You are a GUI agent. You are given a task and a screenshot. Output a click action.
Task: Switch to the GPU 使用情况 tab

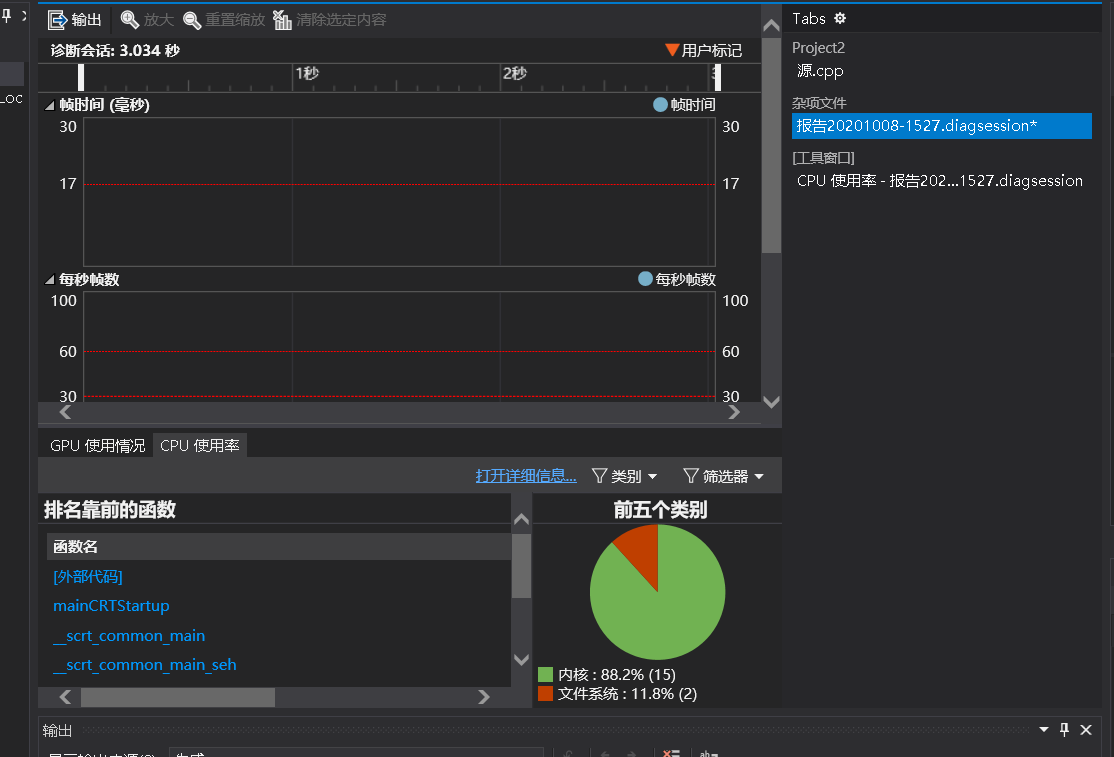[96, 445]
